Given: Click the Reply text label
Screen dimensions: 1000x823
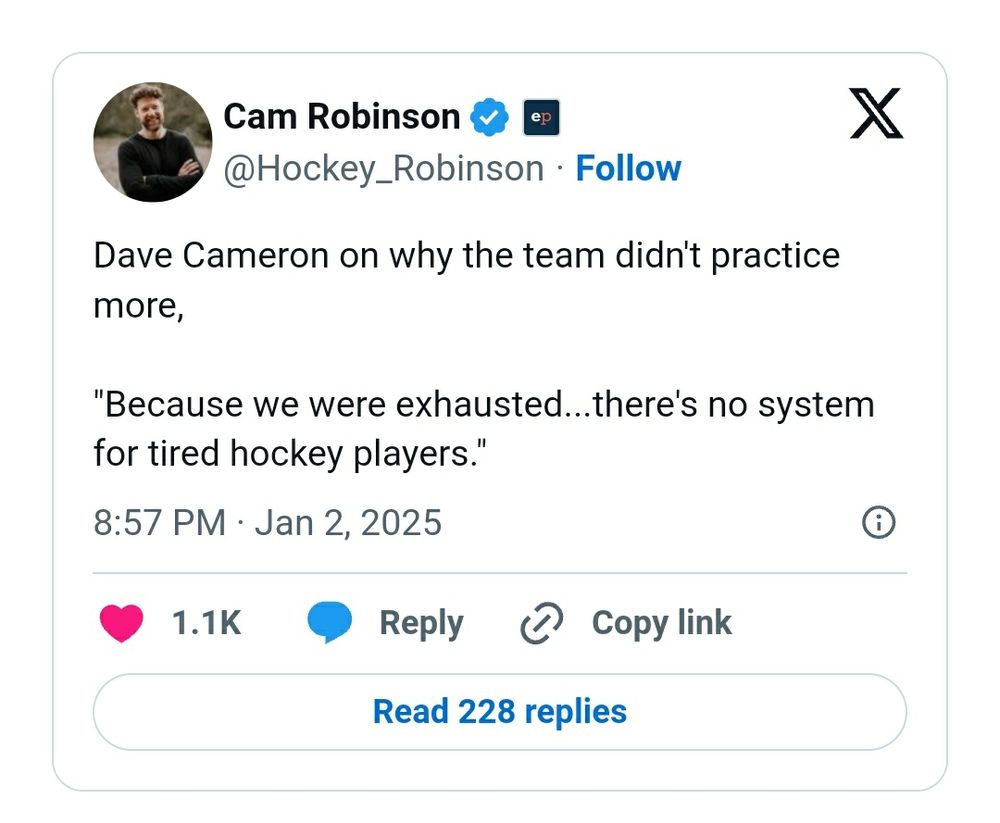Looking at the screenshot, I should [421, 623].
